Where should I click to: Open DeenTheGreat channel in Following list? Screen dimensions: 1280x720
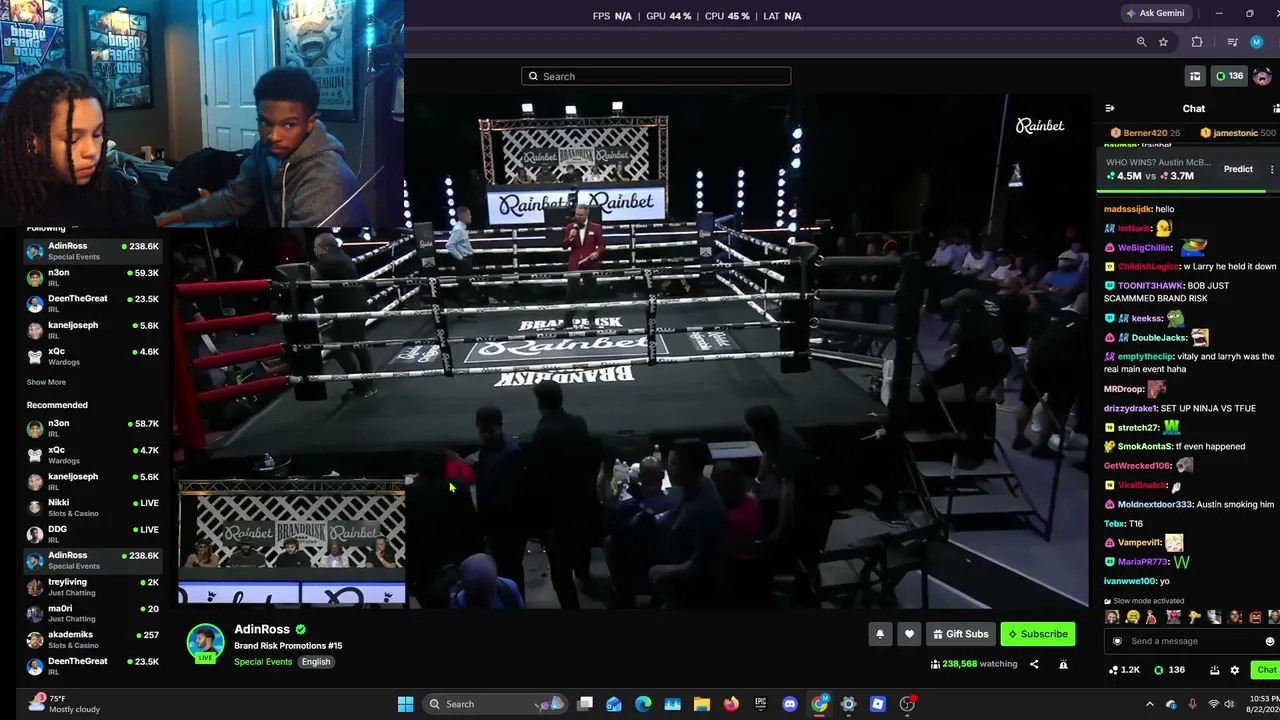point(92,304)
